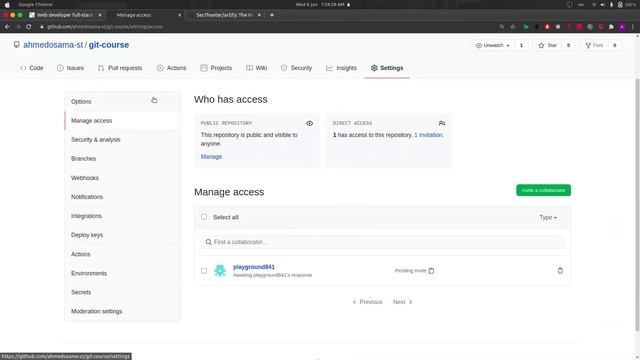The height and width of the screenshot is (360, 640).
Task: Open the Wiki tab
Action: tap(257, 68)
